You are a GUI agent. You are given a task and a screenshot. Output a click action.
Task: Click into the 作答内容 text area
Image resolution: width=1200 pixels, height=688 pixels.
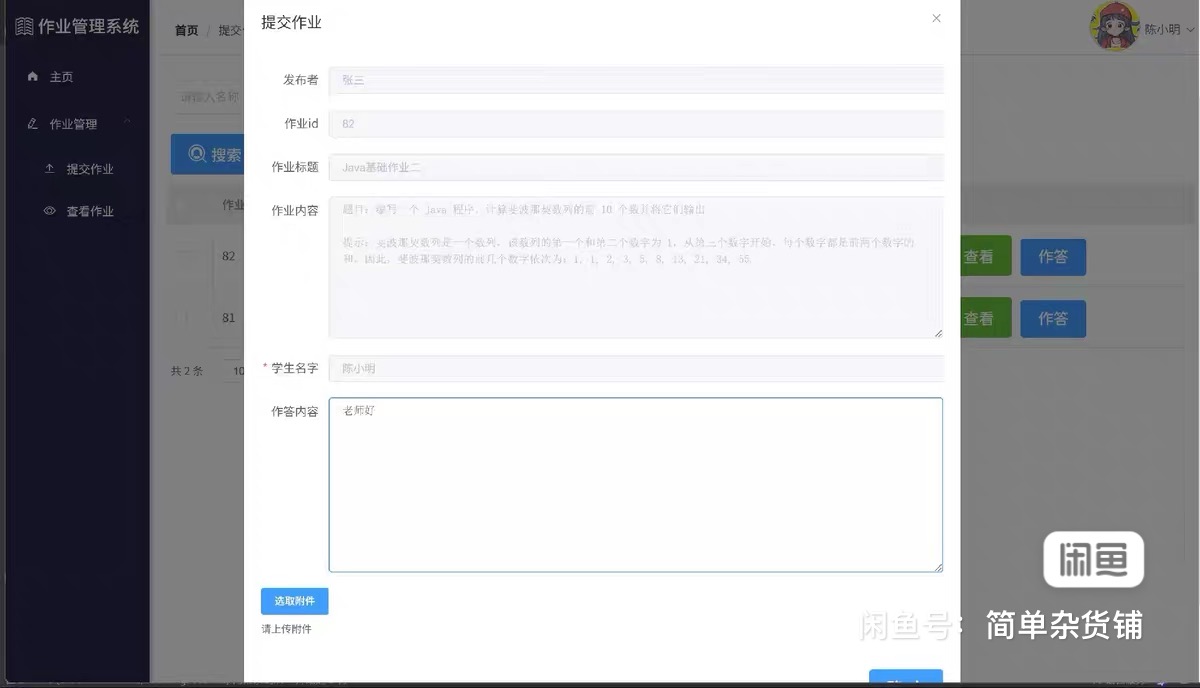(635, 485)
